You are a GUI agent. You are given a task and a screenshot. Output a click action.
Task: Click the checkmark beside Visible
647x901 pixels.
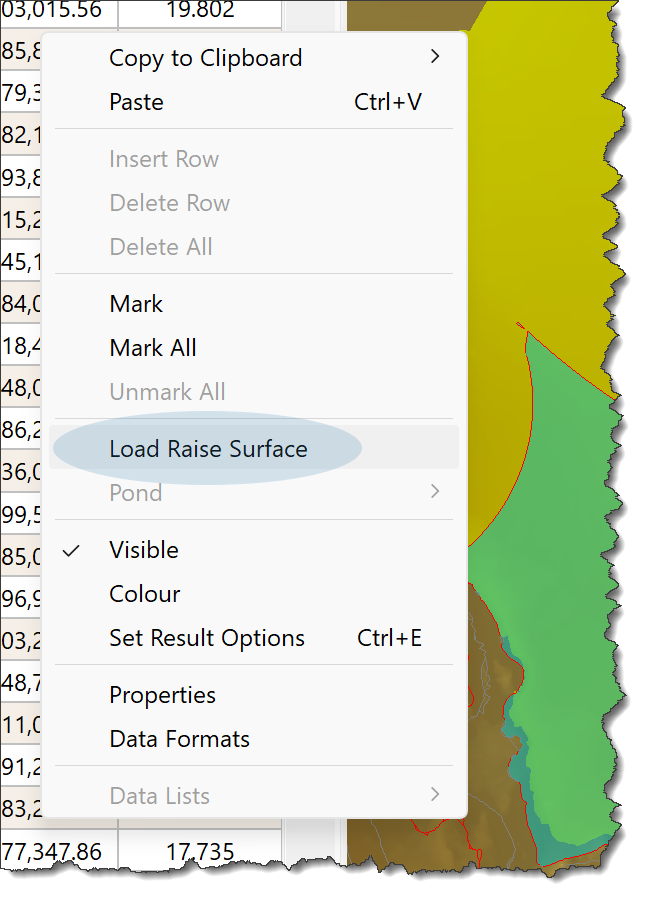[x=71, y=551]
